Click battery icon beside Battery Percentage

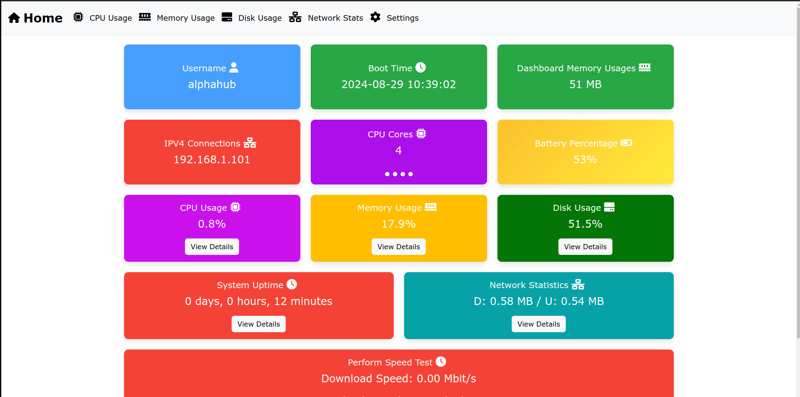click(x=627, y=143)
